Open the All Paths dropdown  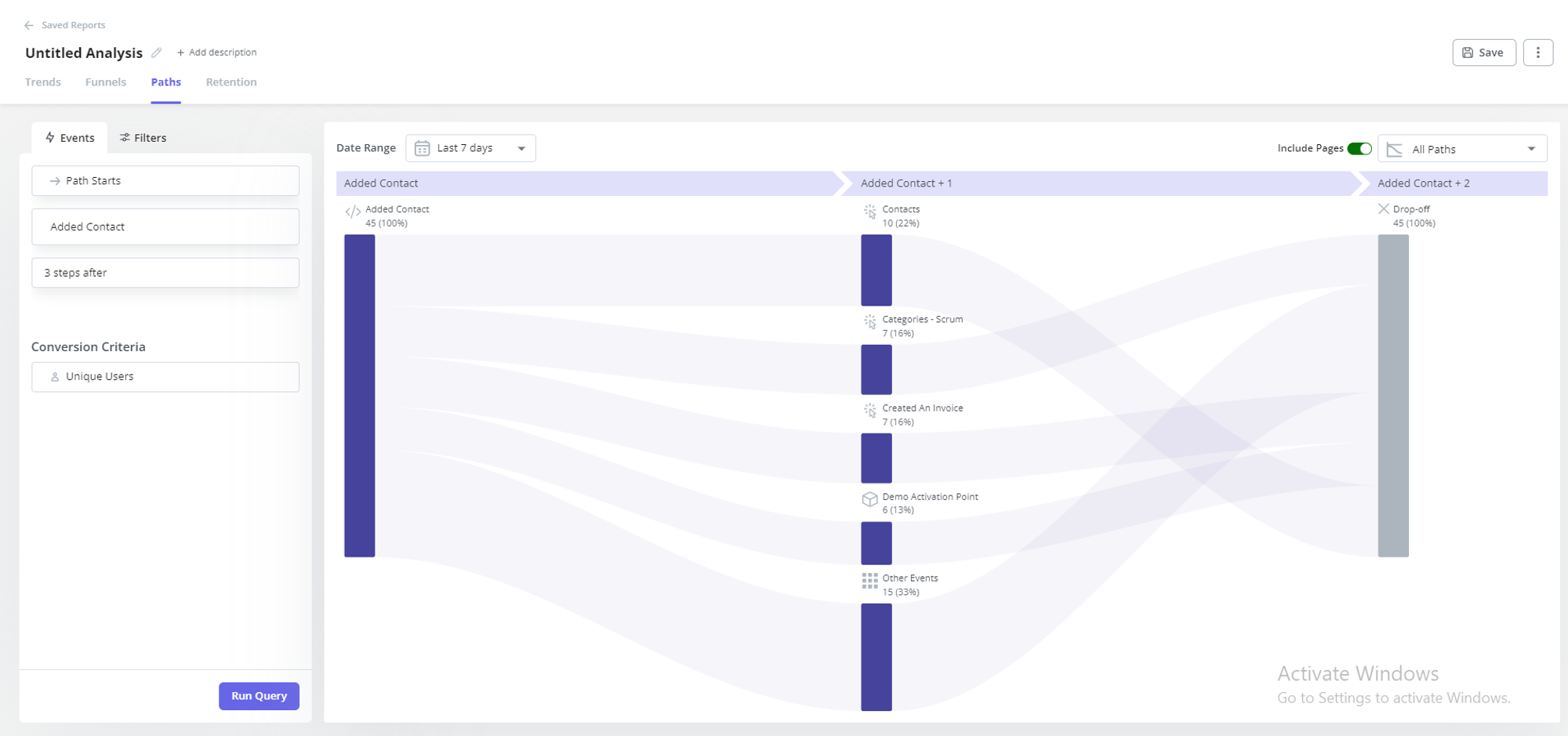[1462, 148]
